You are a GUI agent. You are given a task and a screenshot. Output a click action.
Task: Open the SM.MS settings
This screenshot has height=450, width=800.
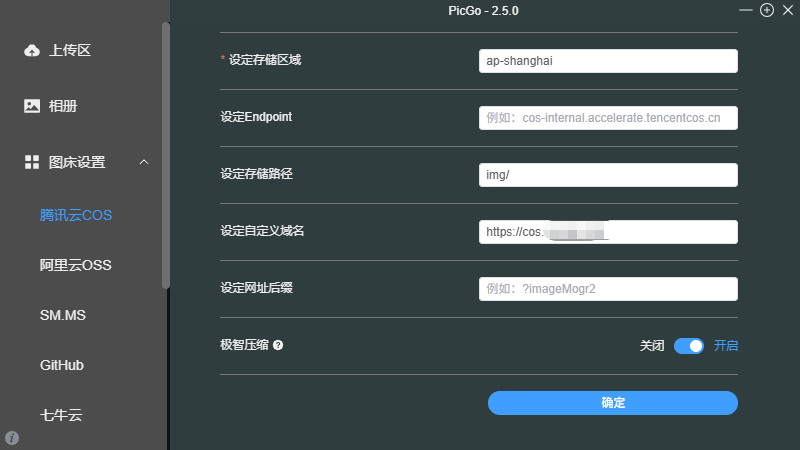click(x=63, y=315)
